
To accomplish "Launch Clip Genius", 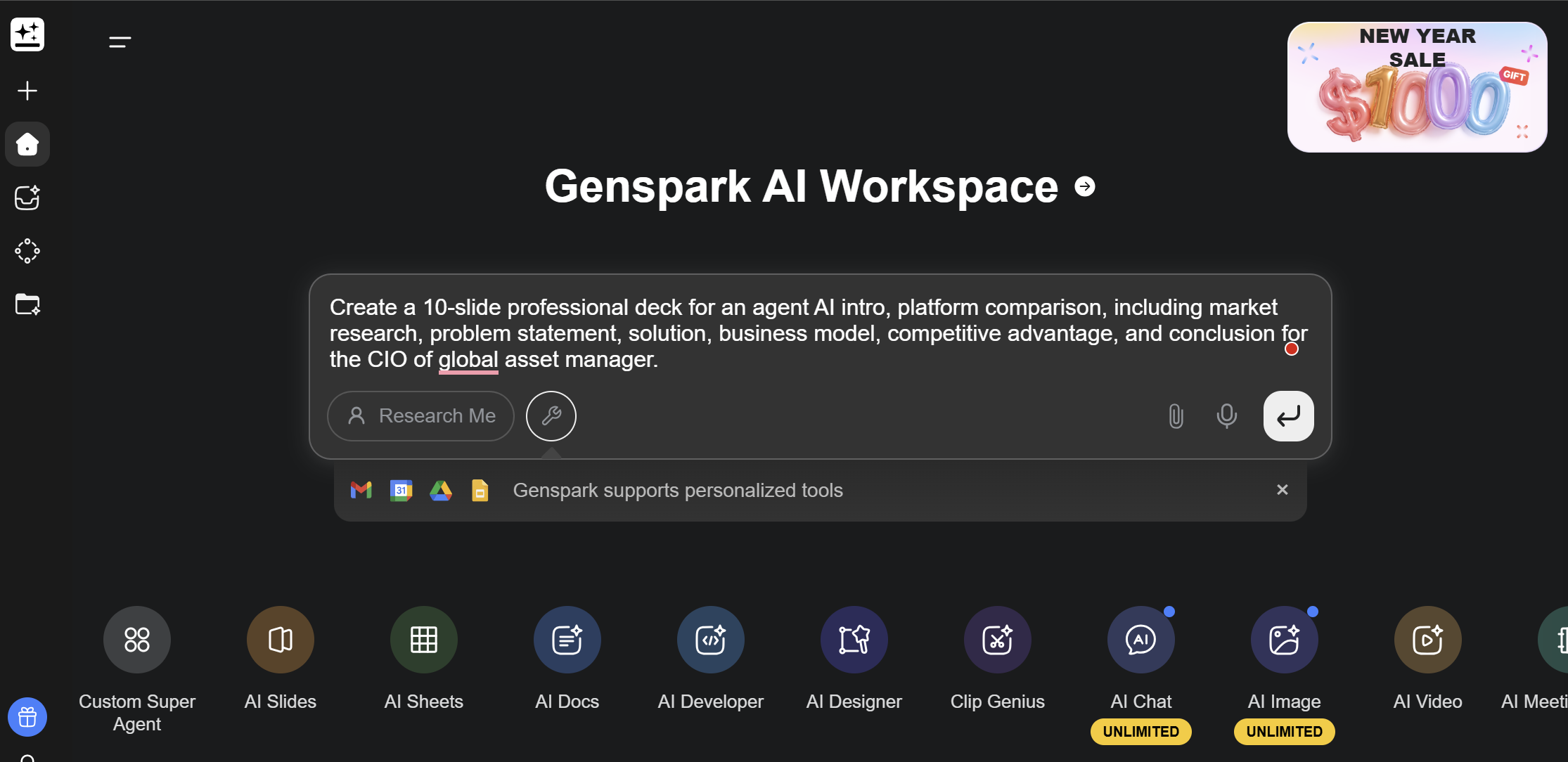I will point(997,640).
